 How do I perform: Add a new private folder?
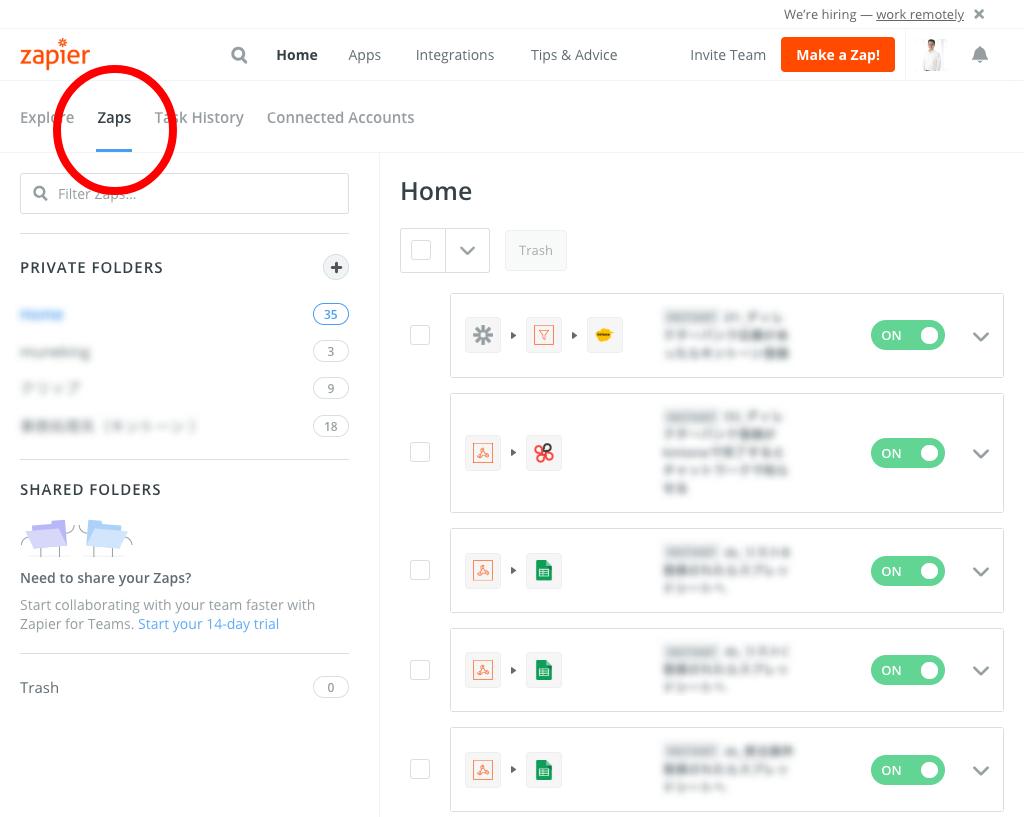click(336, 267)
